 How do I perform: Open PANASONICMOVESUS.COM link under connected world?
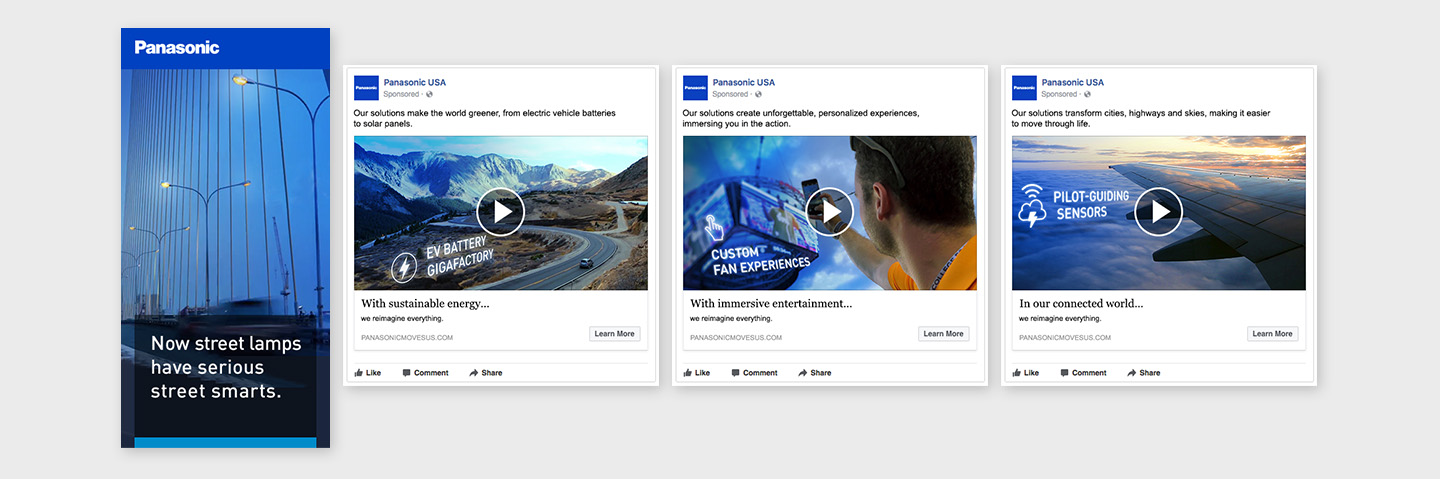pos(1065,338)
